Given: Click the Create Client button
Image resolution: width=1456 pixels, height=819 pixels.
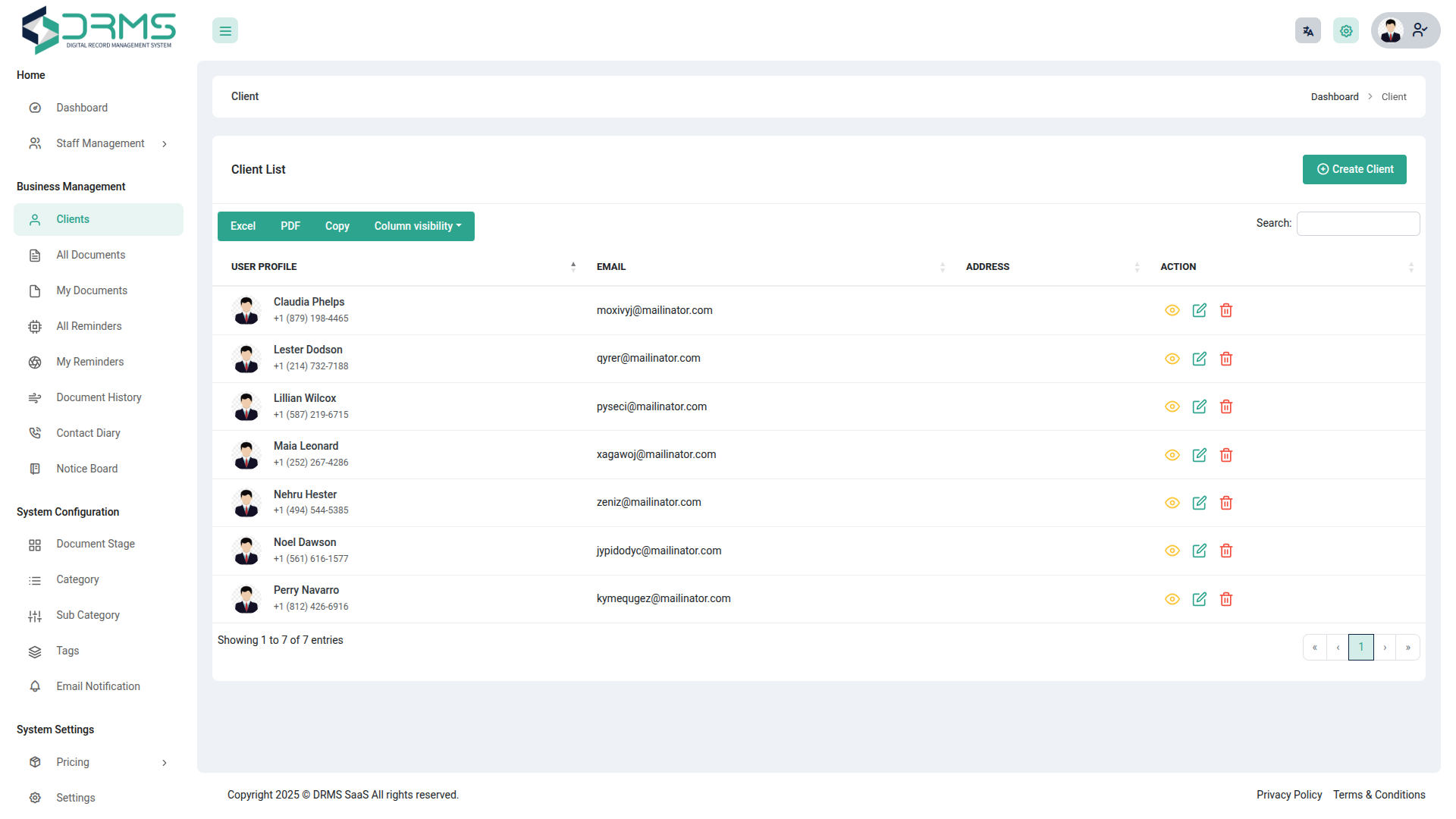Looking at the screenshot, I should pyautogui.click(x=1354, y=169).
